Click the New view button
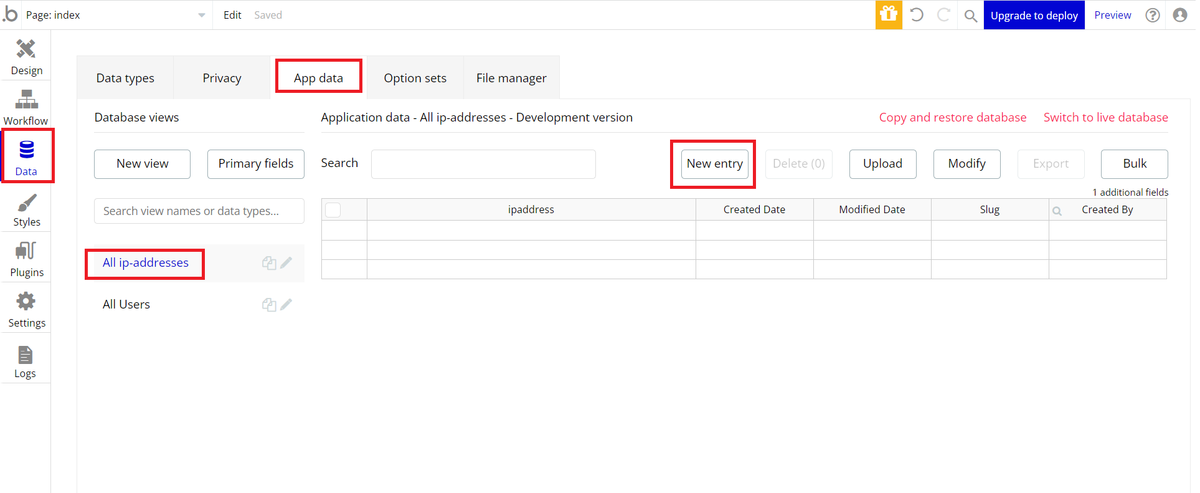Viewport: 1200px width, 493px height. (142, 164)
